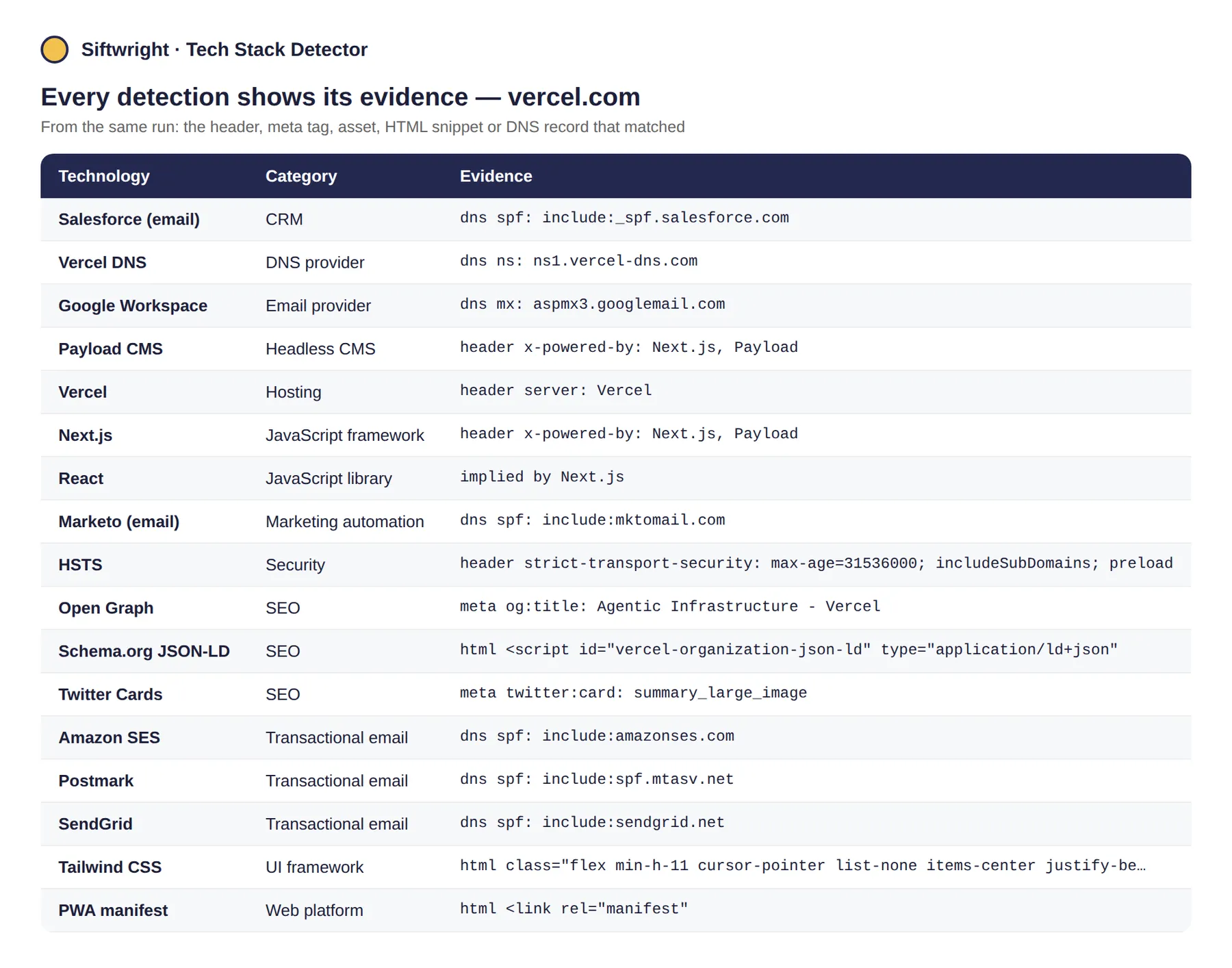Select the Postmark technology cell

(96, 780)
